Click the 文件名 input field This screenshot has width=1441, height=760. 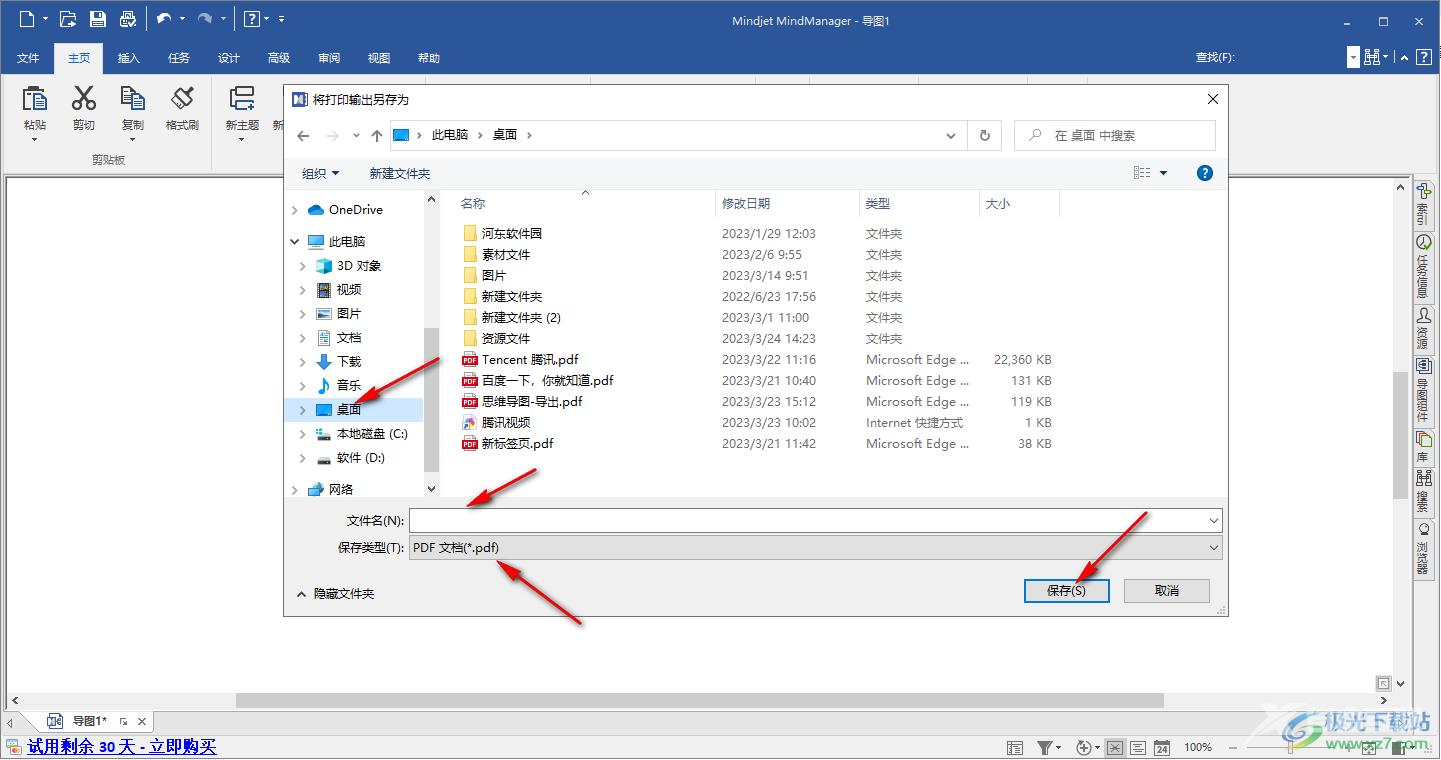(807, 521)
